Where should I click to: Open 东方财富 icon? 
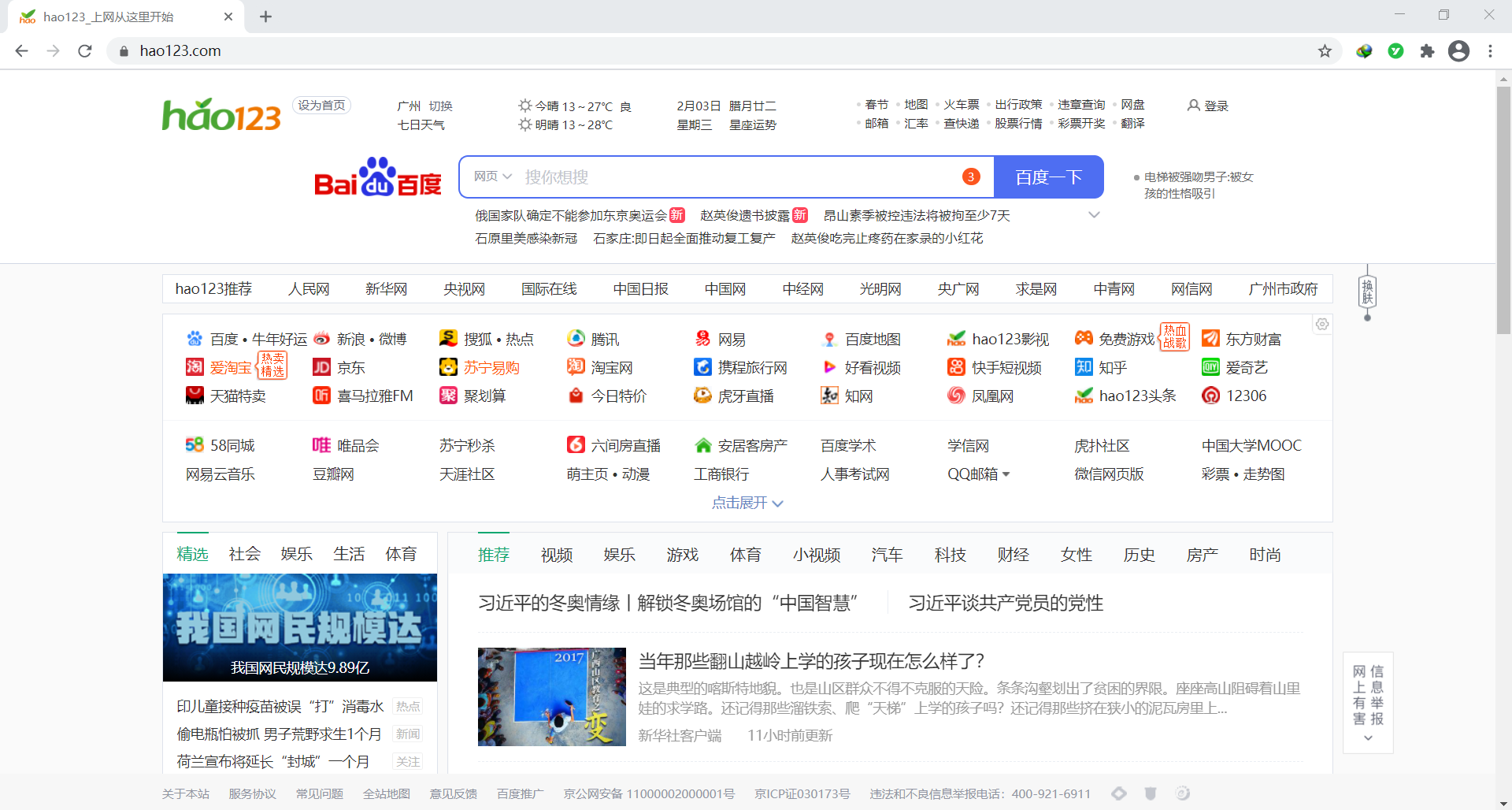(x=1210, y=339)
